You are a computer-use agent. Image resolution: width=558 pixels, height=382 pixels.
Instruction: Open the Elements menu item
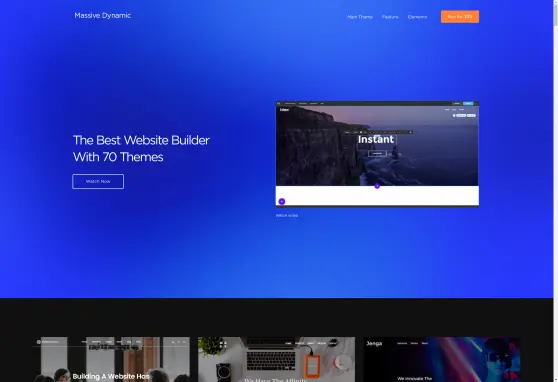[x=417, y=17]
